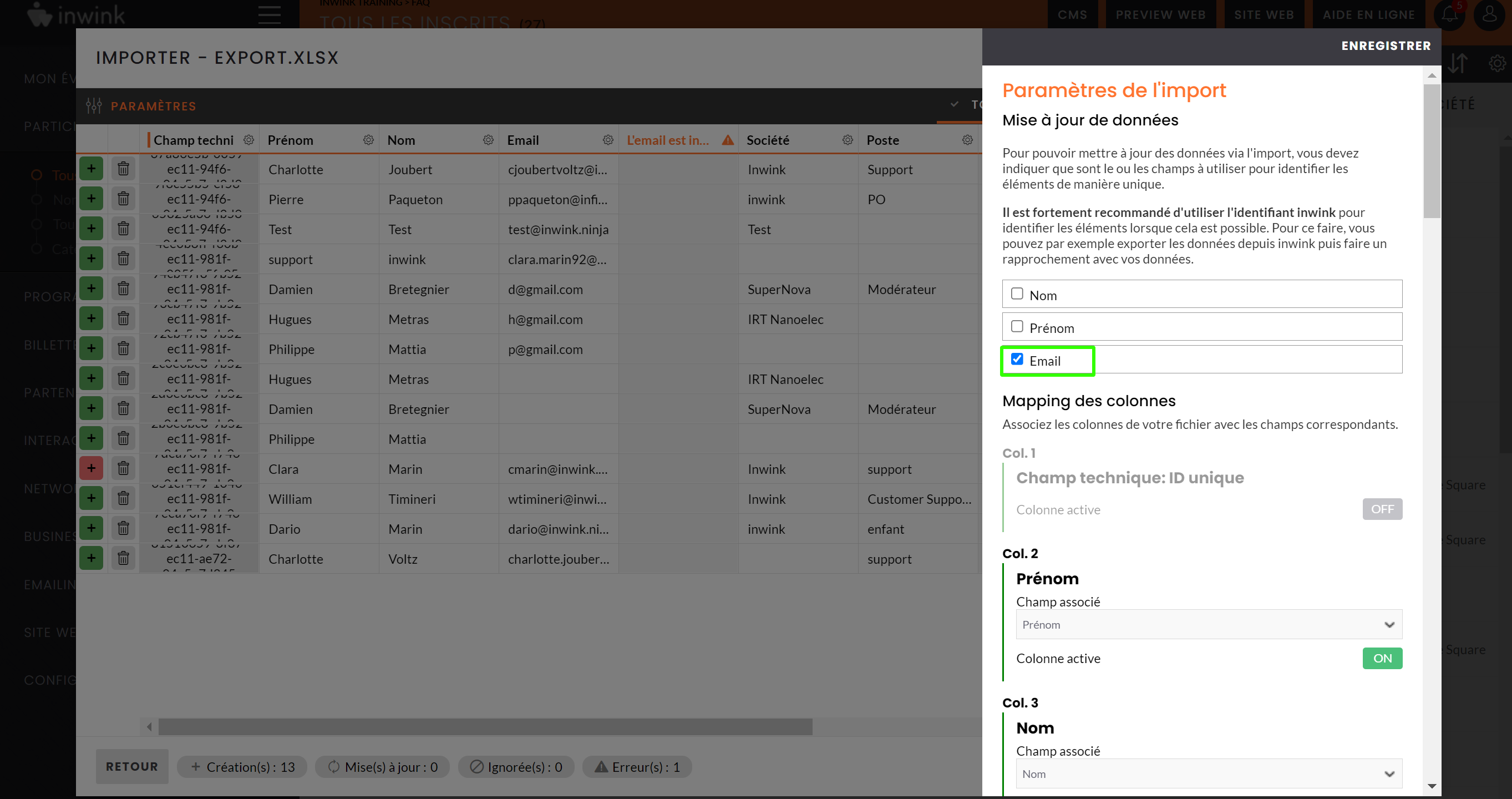Delete the William Timineri row via trash icon
Viewport: 1512px width, 799px height.
[123, 498]
